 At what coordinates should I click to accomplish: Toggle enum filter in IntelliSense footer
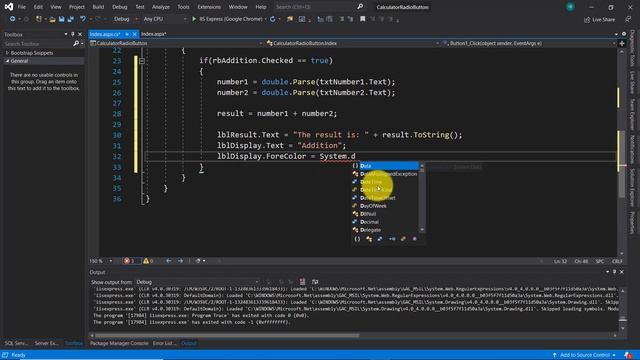403,239
